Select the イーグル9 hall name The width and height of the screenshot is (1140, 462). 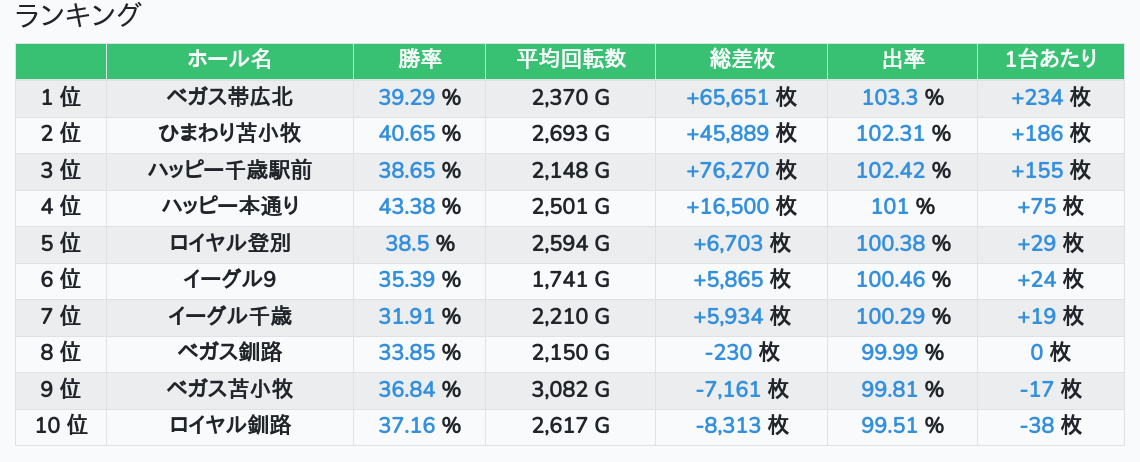coord(229,280)
